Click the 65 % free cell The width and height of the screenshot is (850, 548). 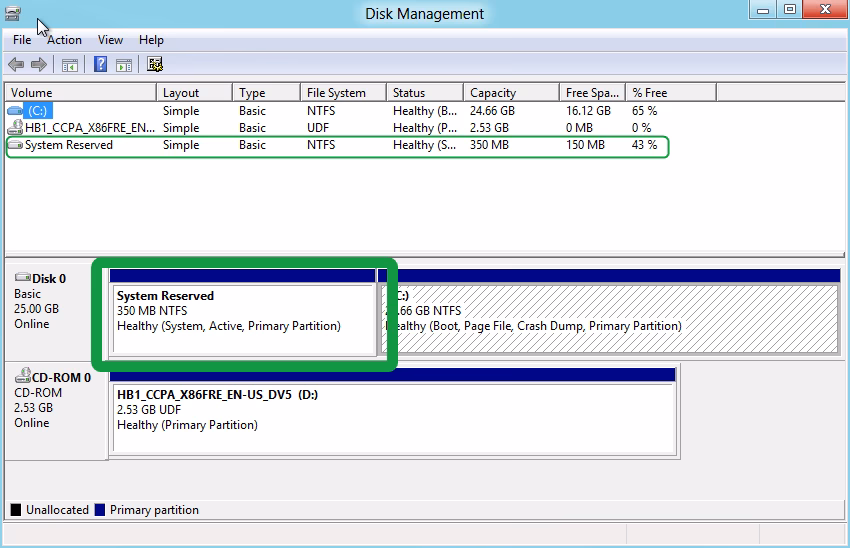[644, 111]
